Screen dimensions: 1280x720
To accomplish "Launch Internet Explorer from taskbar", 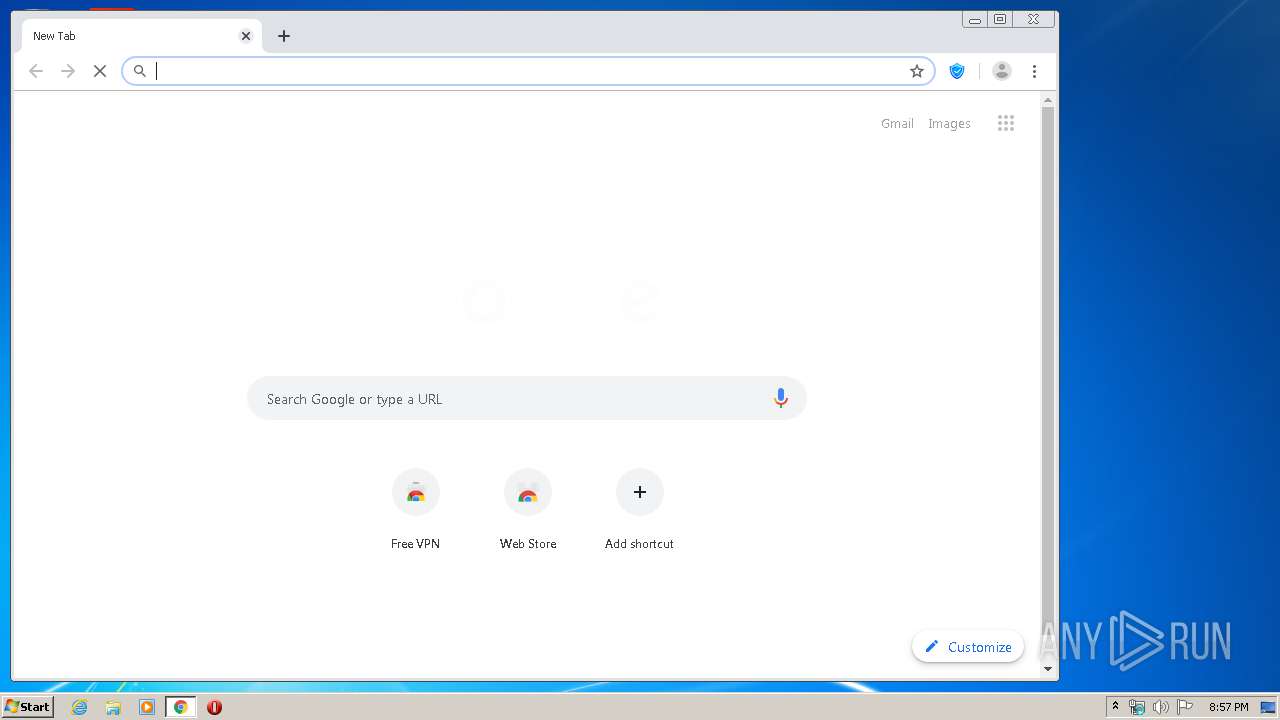I will 79,707.
